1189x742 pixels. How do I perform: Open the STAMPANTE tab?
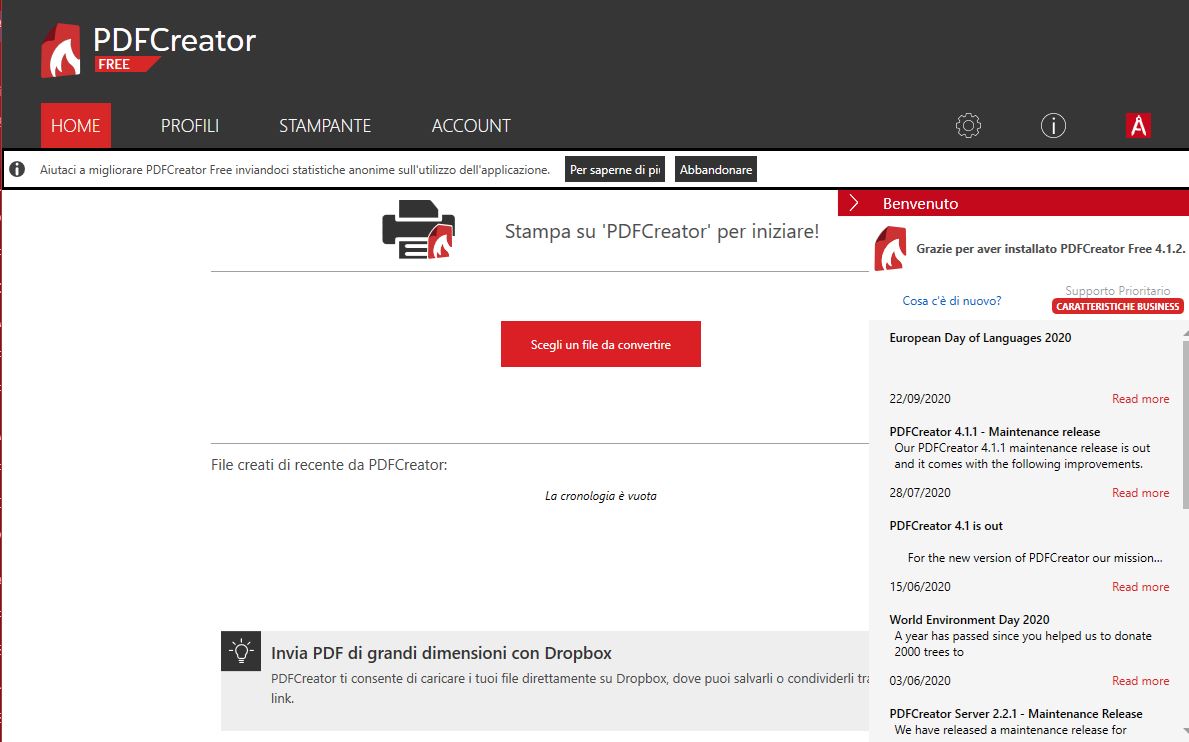pos(325,126)
